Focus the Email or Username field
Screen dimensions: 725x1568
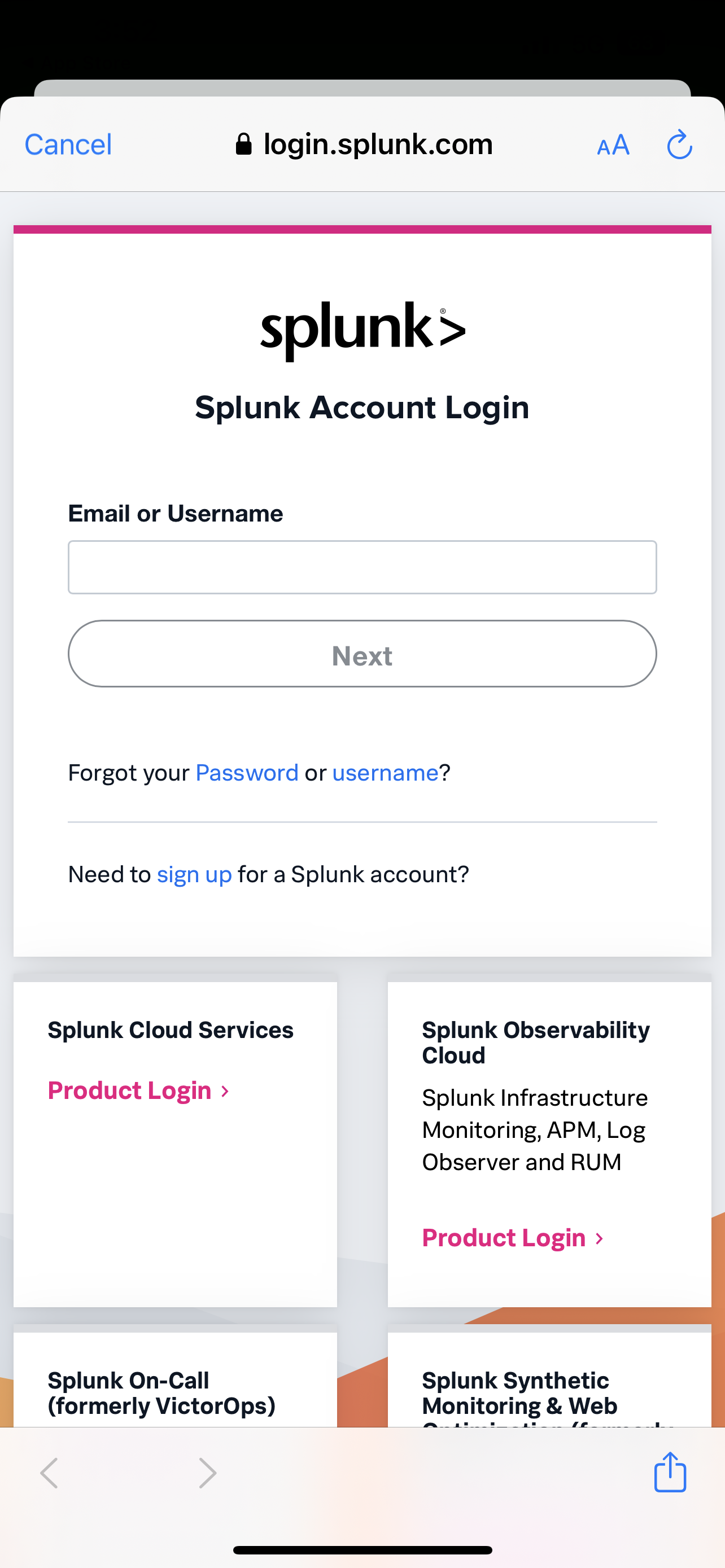tap(362, 567)
